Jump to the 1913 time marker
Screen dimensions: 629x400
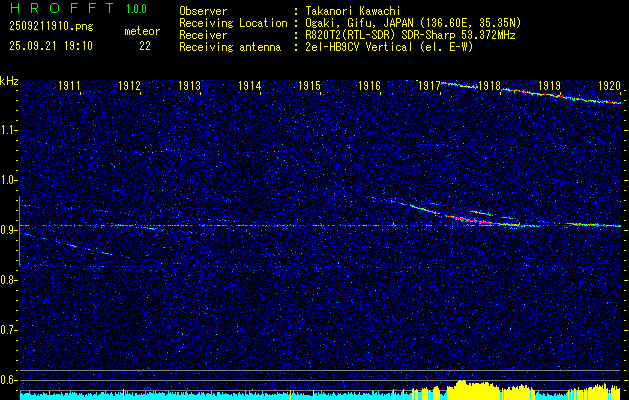[190, 86]
